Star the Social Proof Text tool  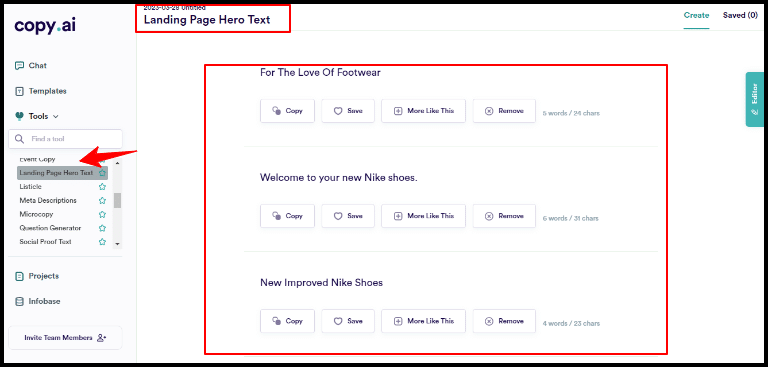point(102,242)
